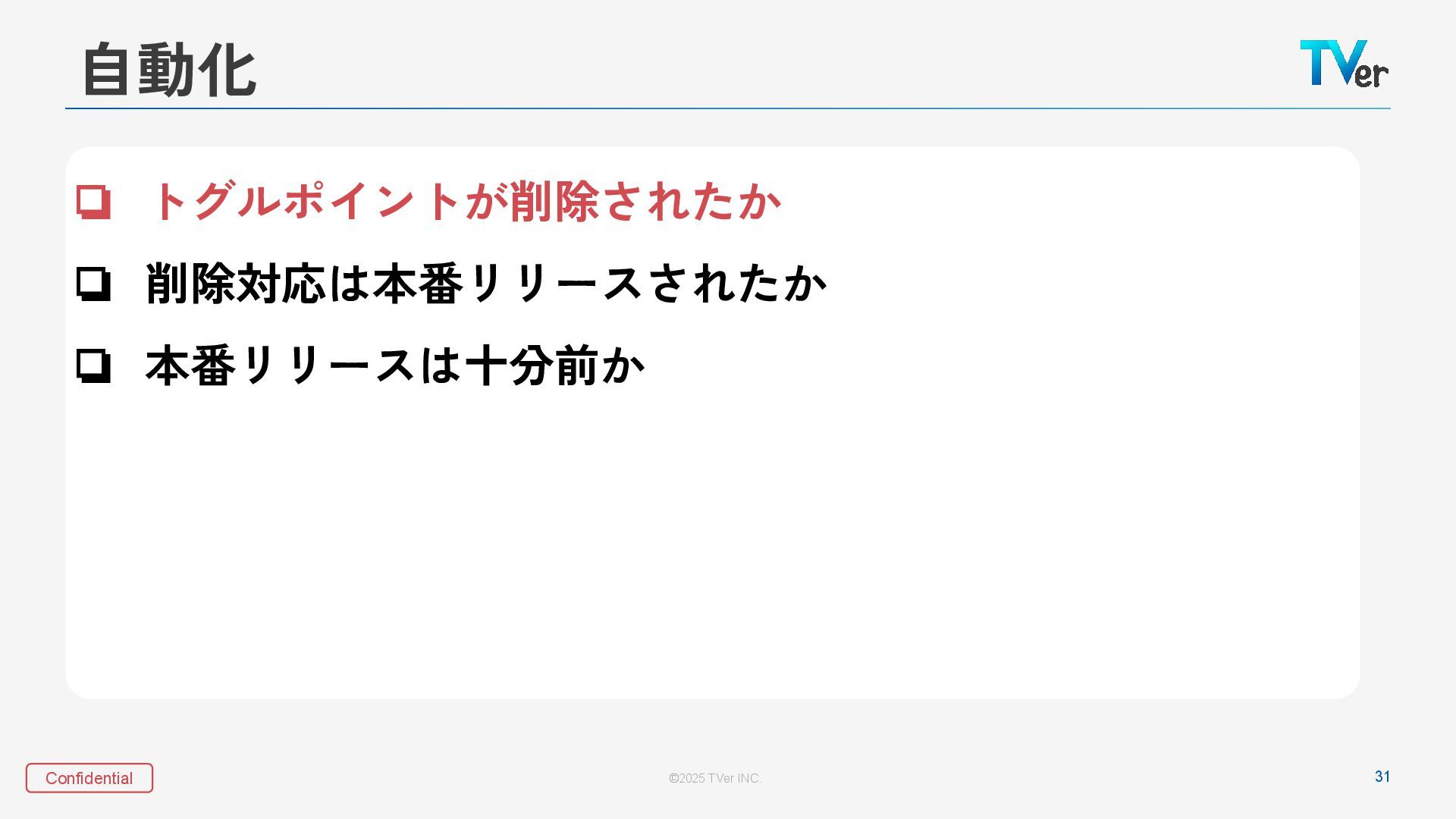This screenshot has height=819, width=1456.
Task: Click the TVer logo
Action: pos(1344,64)
